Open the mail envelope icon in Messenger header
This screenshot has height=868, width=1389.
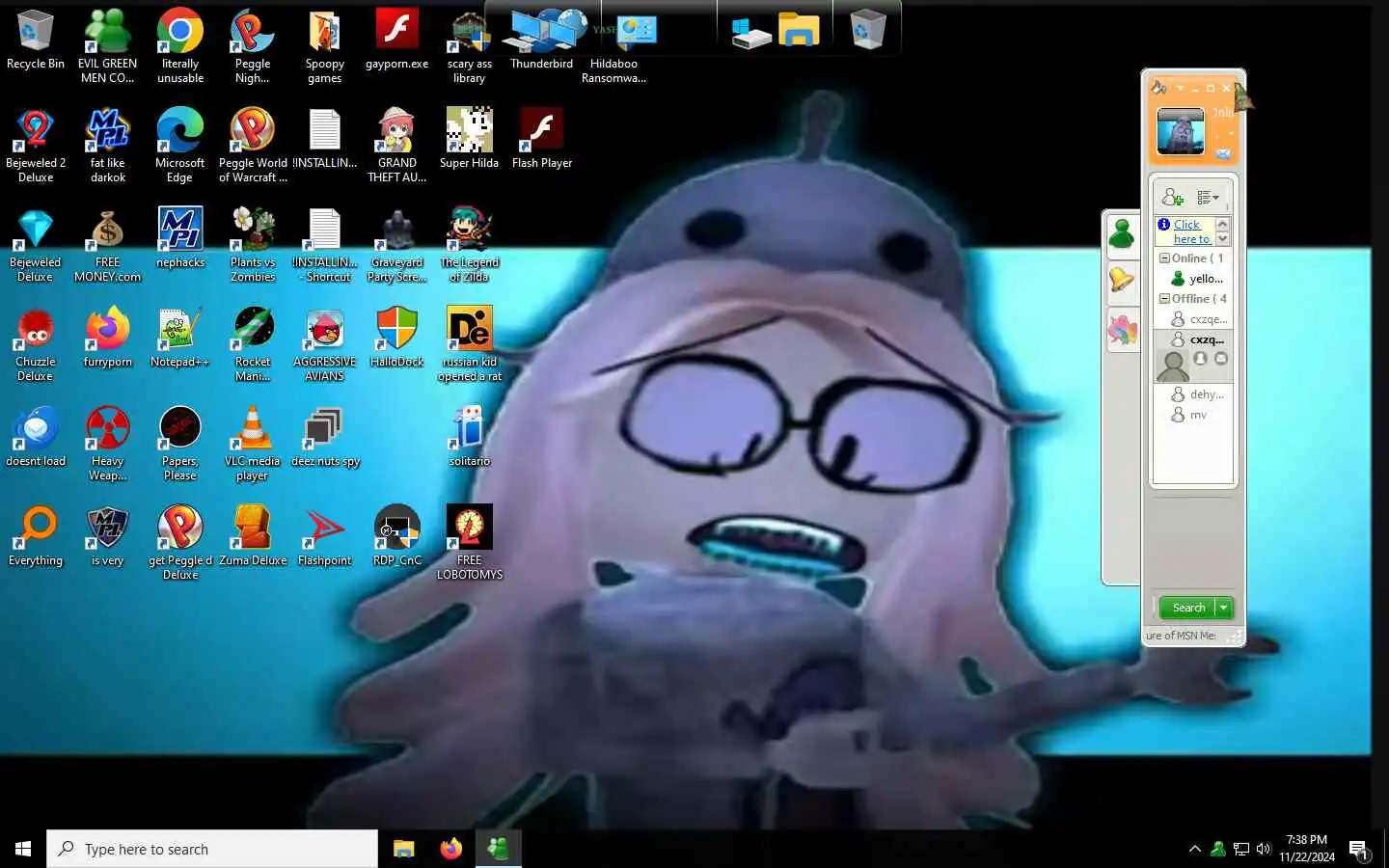point(1223,153)
